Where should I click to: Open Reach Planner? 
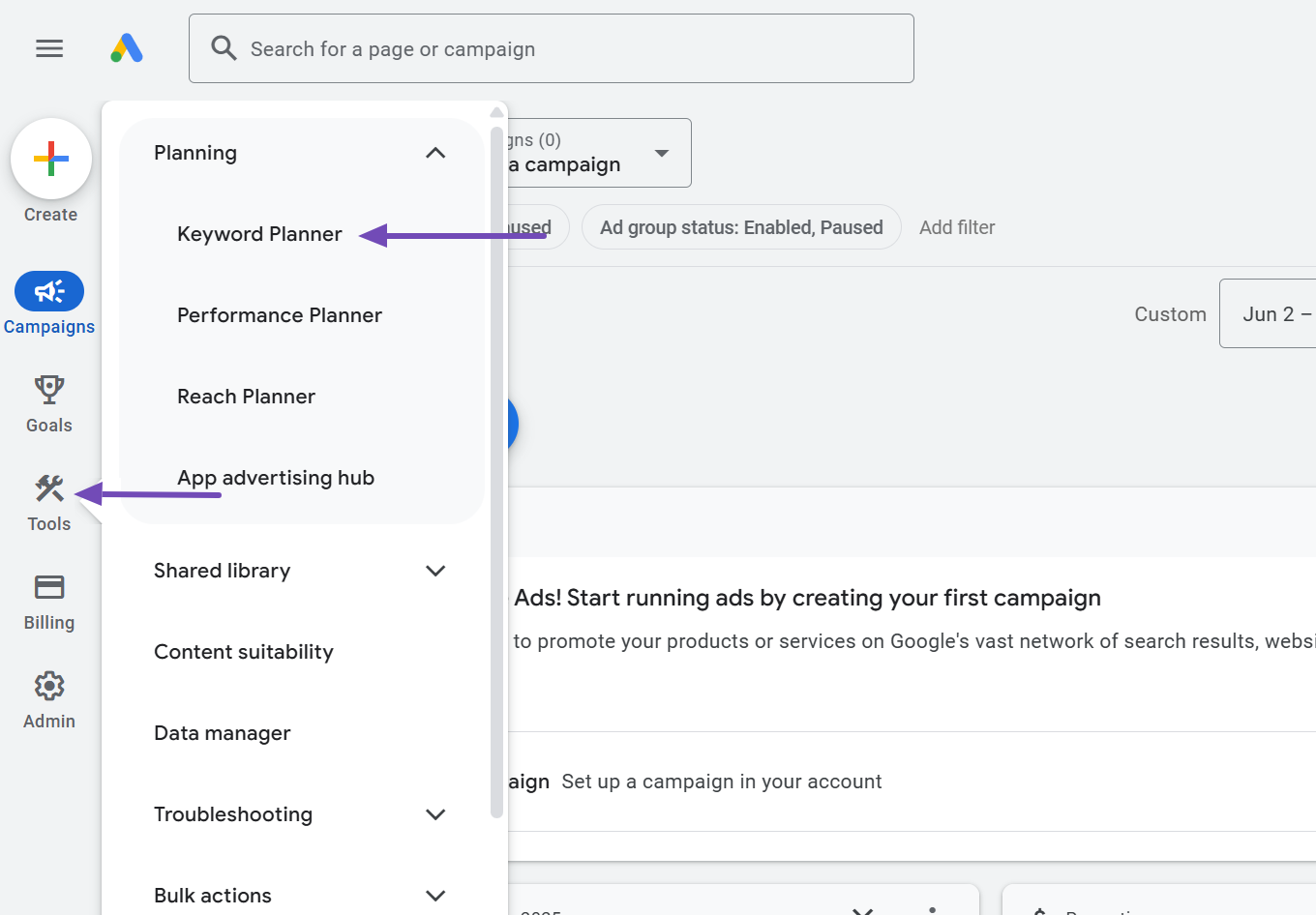pyautogui.click(x=247, y=397)
